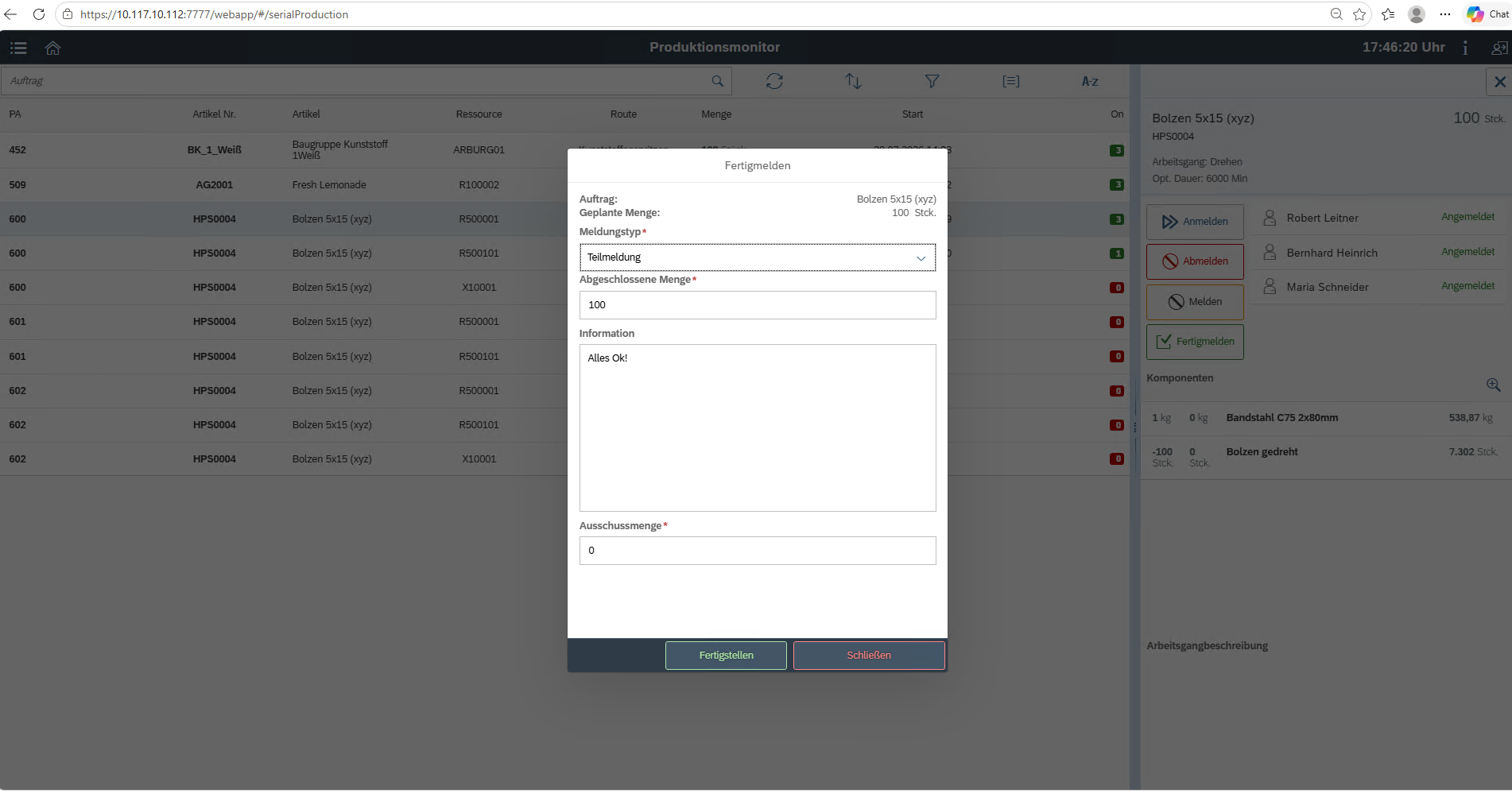The height and width of the screenshot is (793, 1512).
Task: Click the Abmelden button
Action: click(x=1195, y=261)
